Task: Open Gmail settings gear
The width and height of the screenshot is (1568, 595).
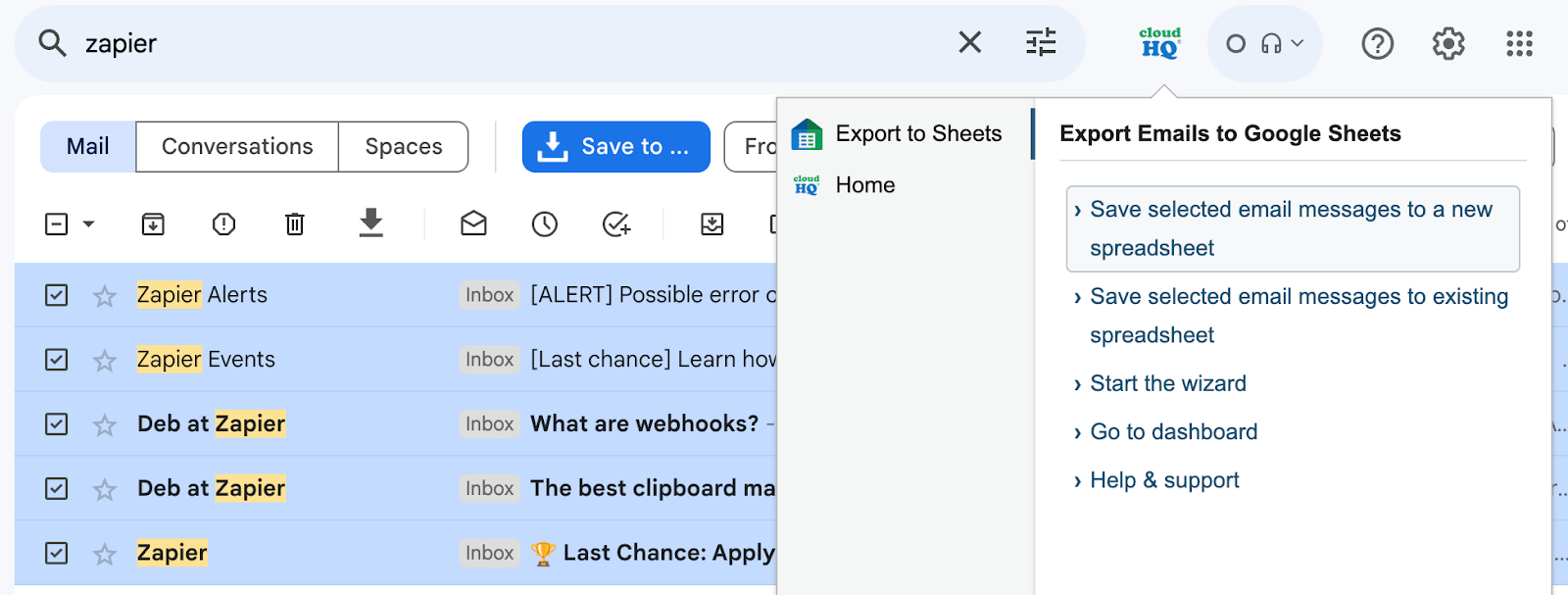Action: pos(1447,43)
